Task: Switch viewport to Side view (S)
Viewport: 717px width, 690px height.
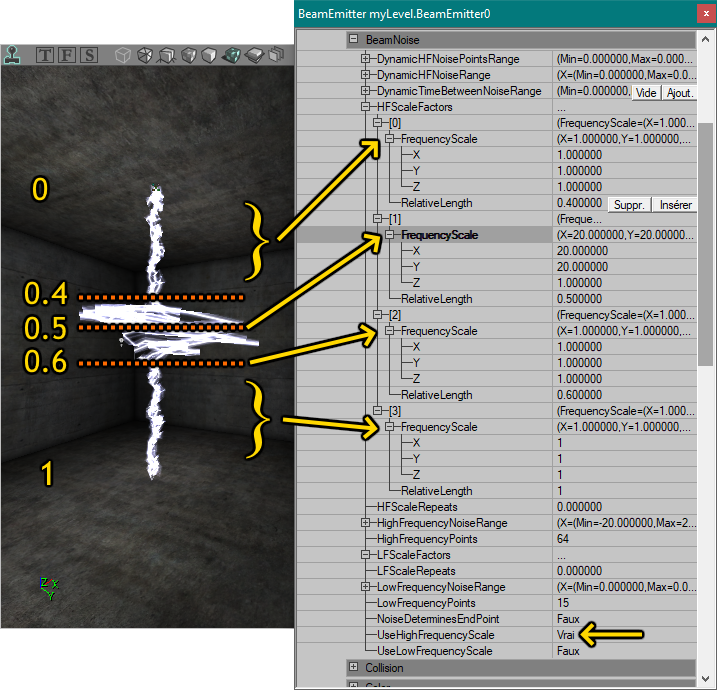Action: [x=89, y=55]
